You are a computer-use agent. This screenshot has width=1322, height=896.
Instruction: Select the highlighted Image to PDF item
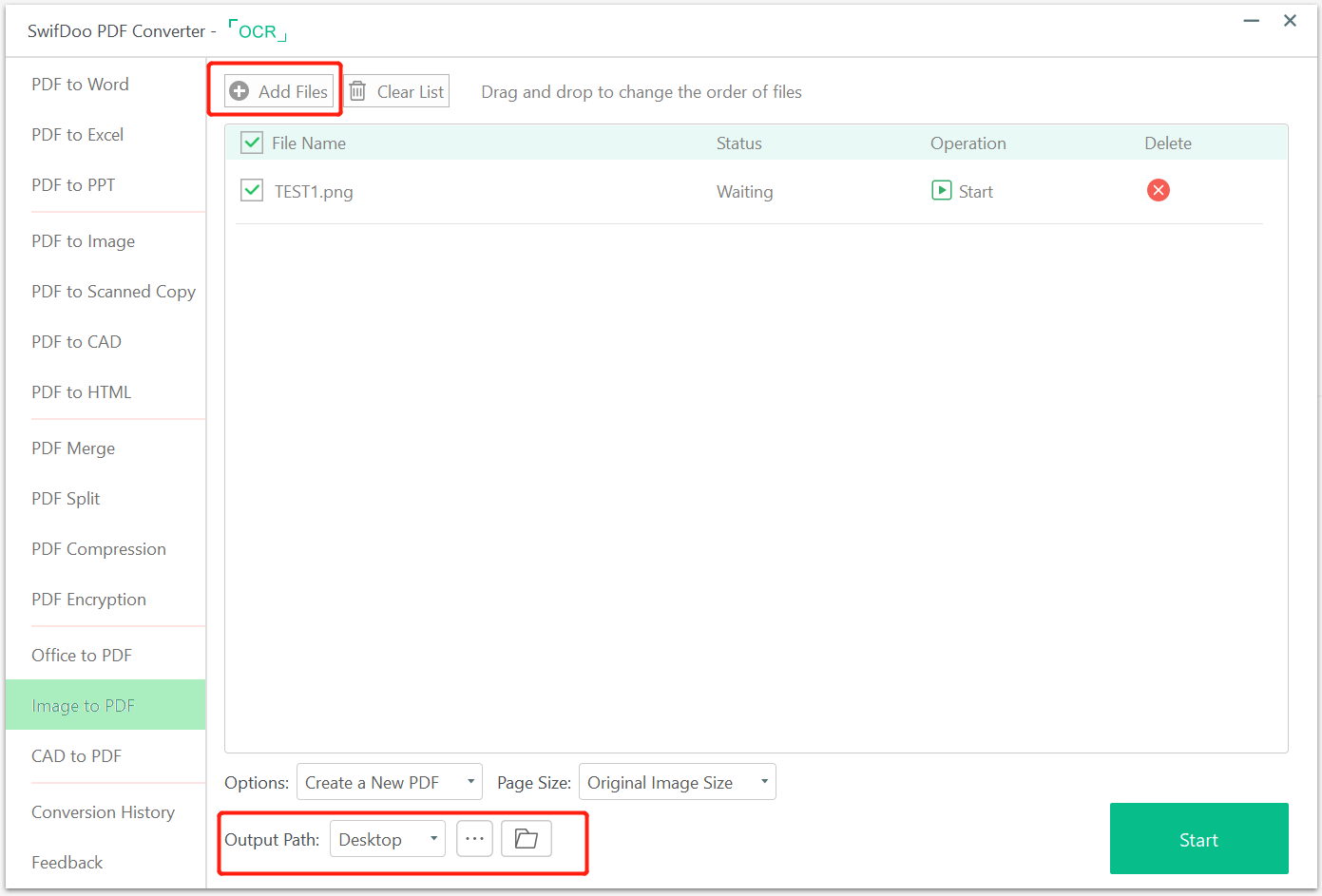click(x=105, y=705)
